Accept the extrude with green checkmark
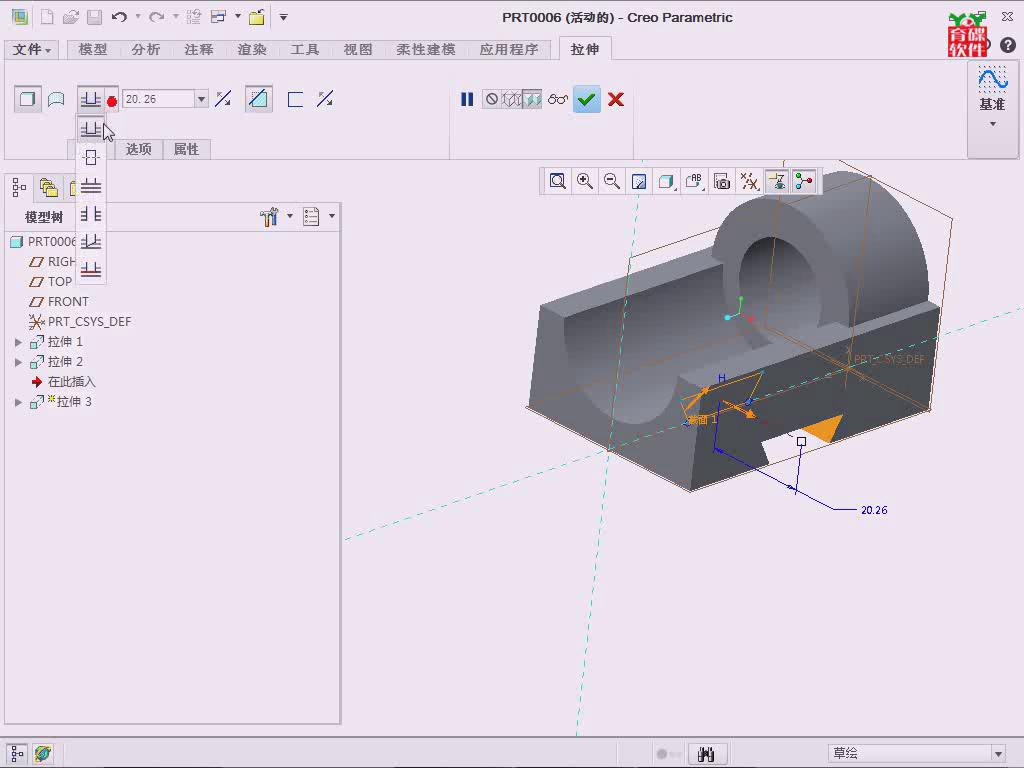 [586, 99]
